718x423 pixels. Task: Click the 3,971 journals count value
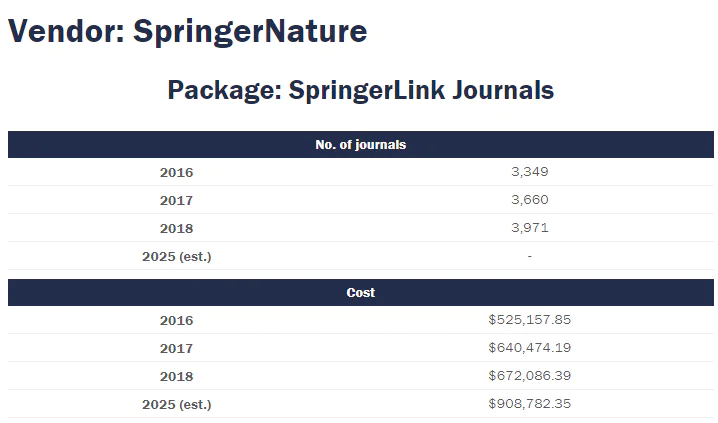[529, 228]
